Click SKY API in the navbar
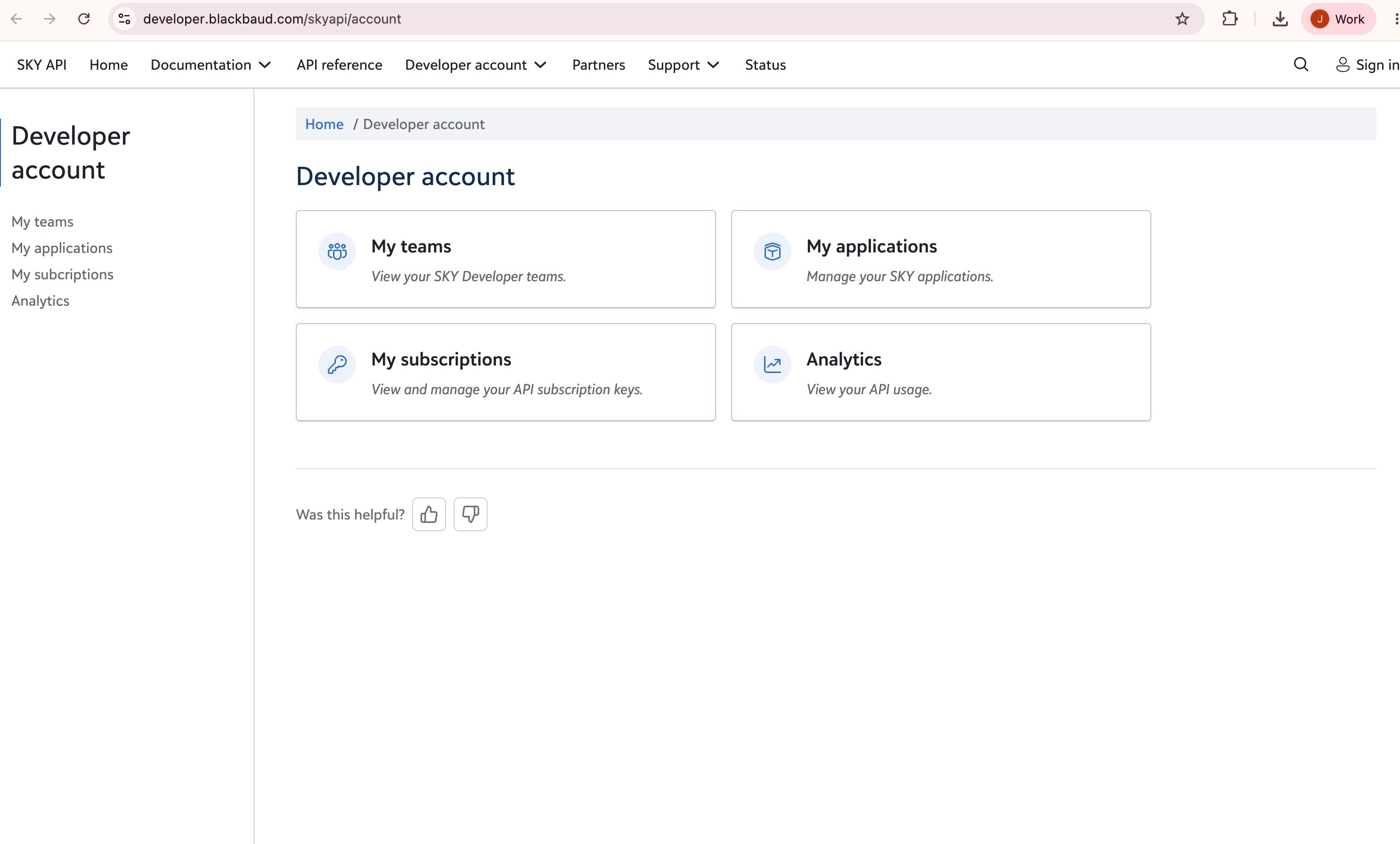Image resolution: width=1400 pixels, height=844 pixels. (x=41, y=65)
